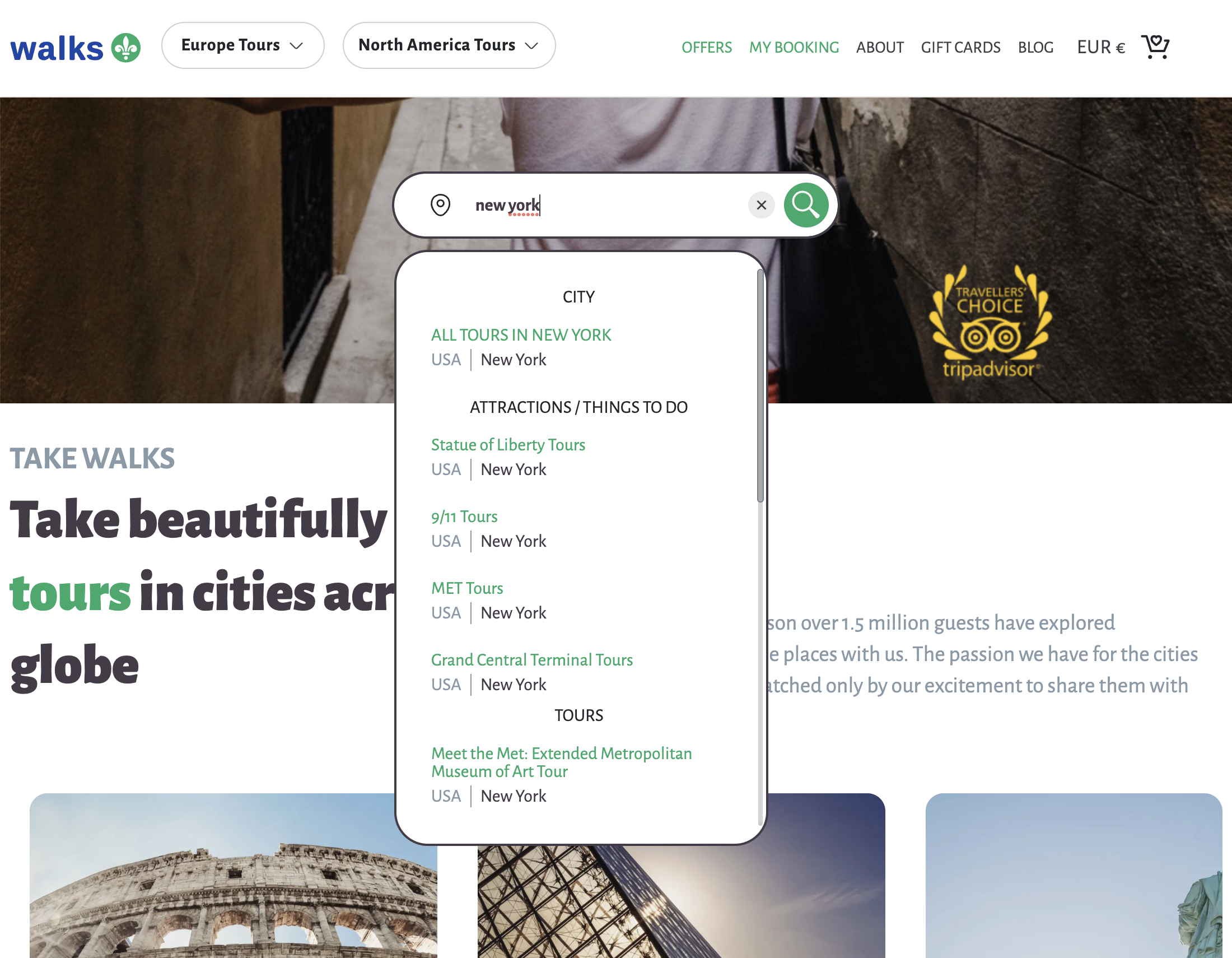Open Grand Central Terminal Tours
Image resolution: width=1232 pixels, height=958 pixels.
click(532, 659)
